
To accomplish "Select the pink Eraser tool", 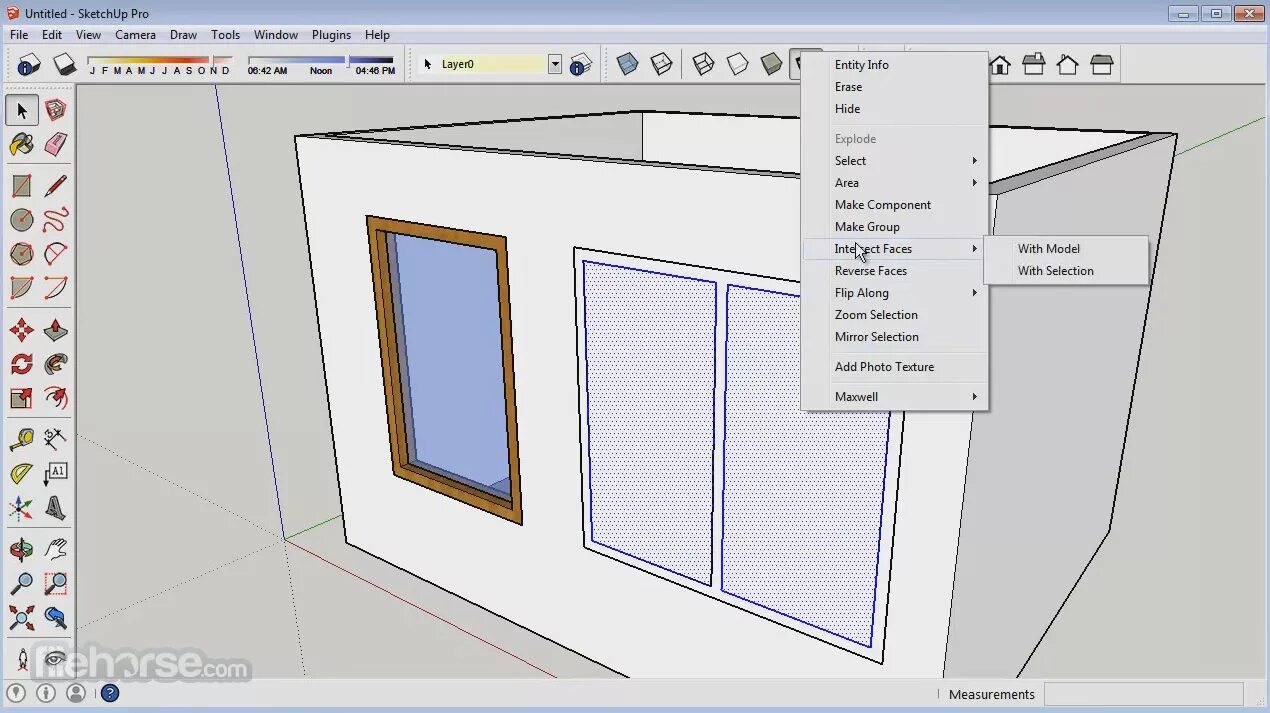I will tap(56, 144).
